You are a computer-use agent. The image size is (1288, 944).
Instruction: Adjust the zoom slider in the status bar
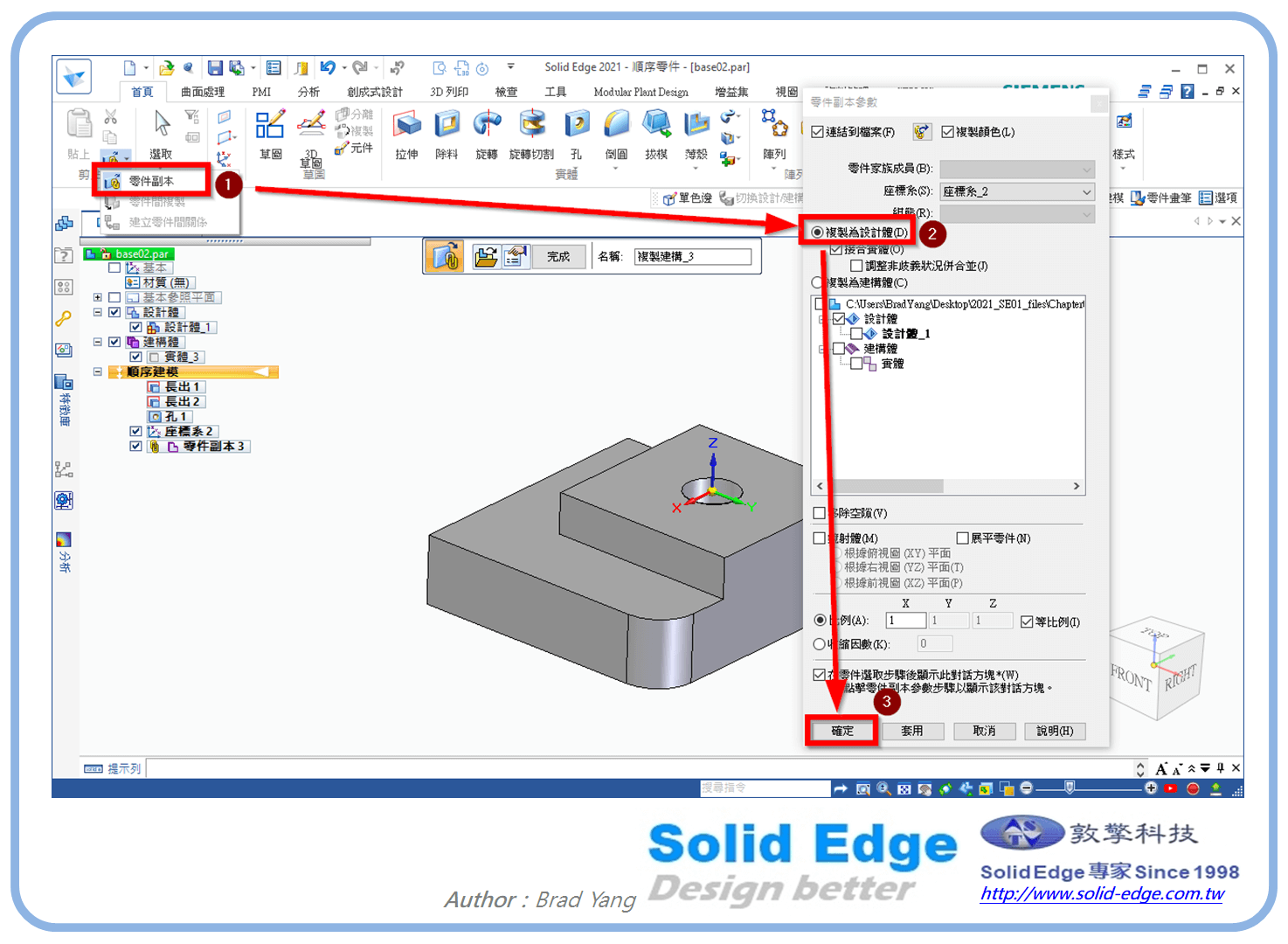[1070, 788]
